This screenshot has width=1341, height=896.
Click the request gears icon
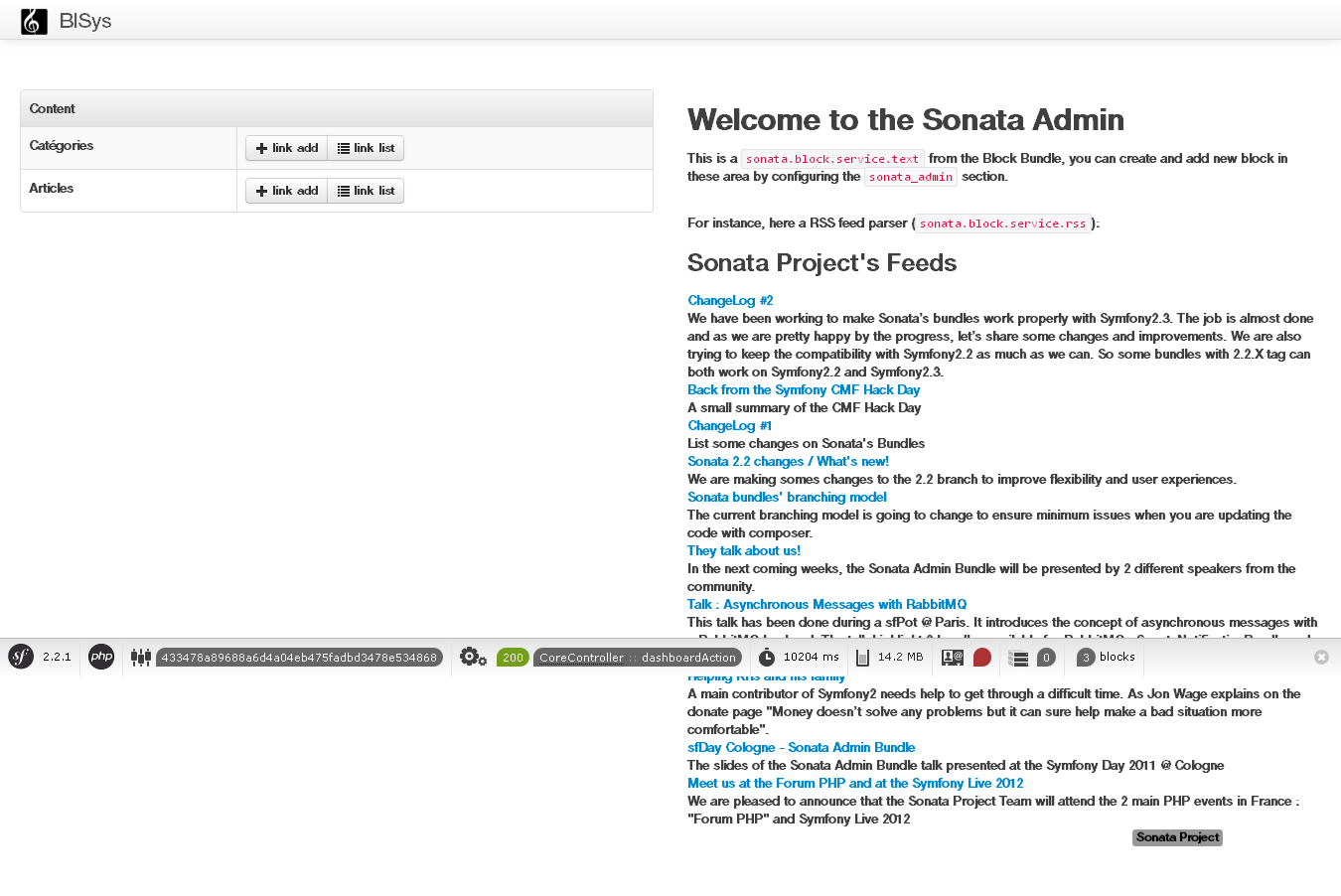(x=473, y=657)
